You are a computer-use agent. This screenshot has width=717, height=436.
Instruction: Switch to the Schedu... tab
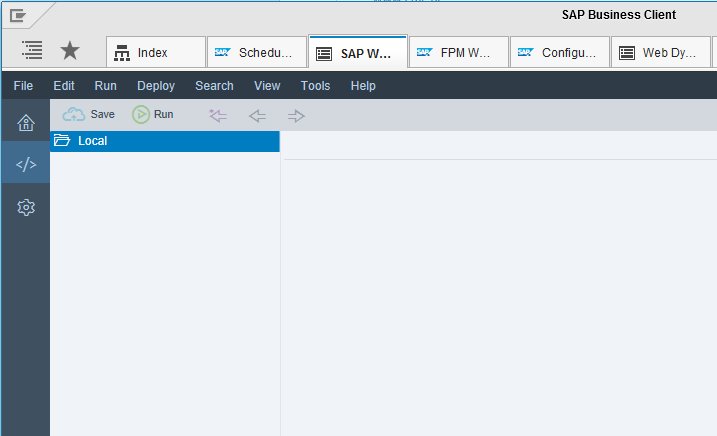(257, 52)
